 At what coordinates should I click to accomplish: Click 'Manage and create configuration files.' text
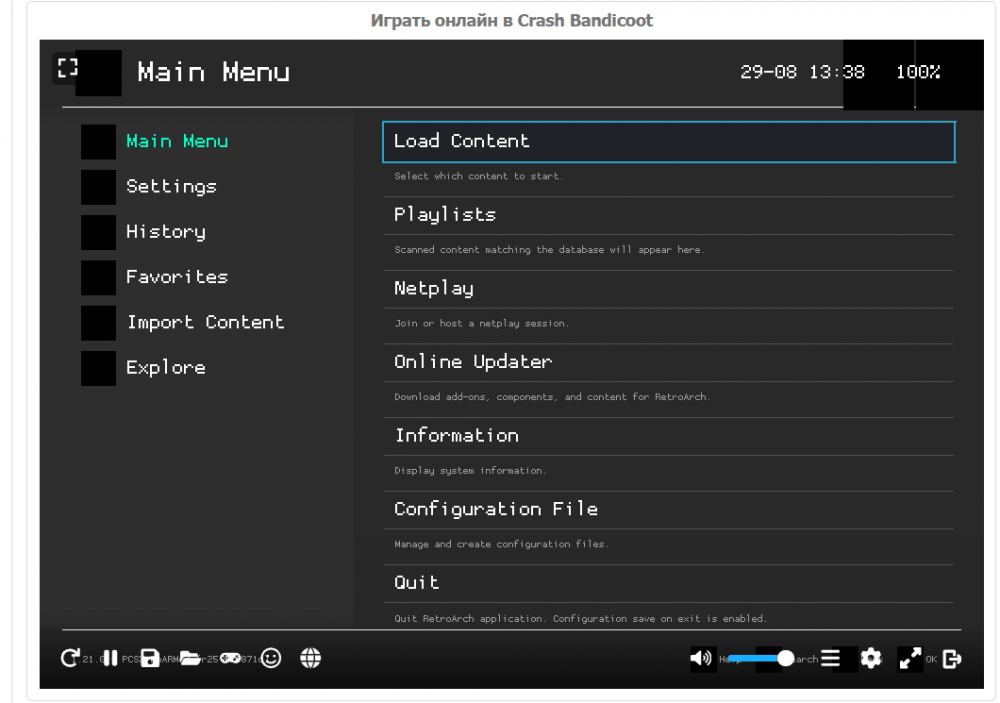(x=501, y=544)
